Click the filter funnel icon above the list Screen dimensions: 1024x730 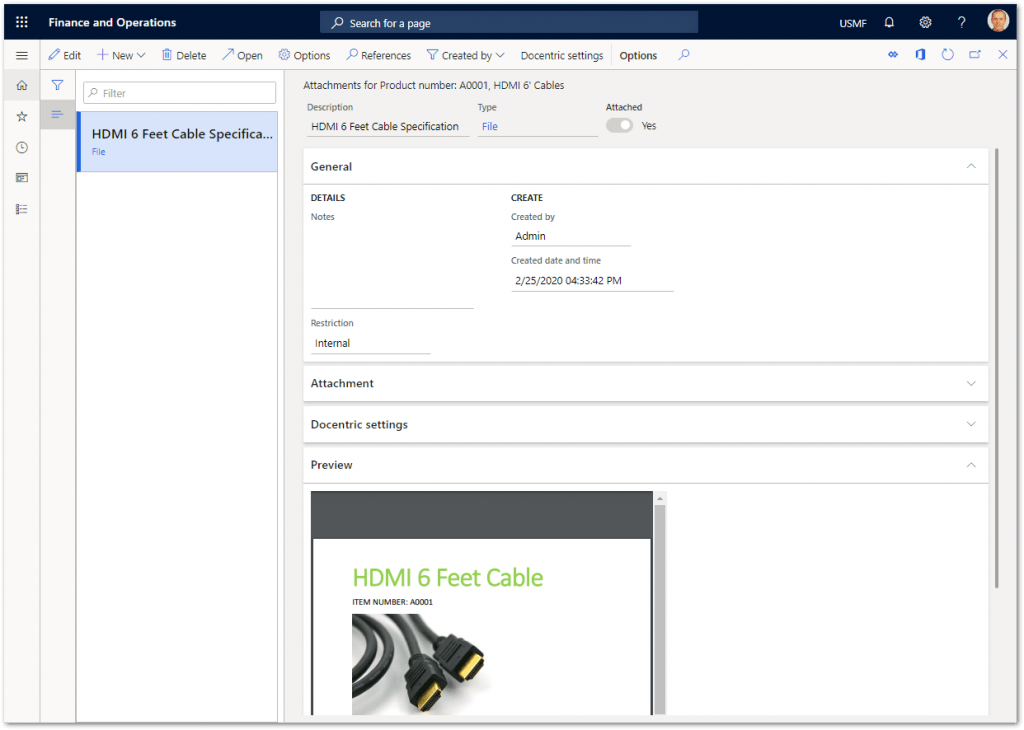click(57, 85)
